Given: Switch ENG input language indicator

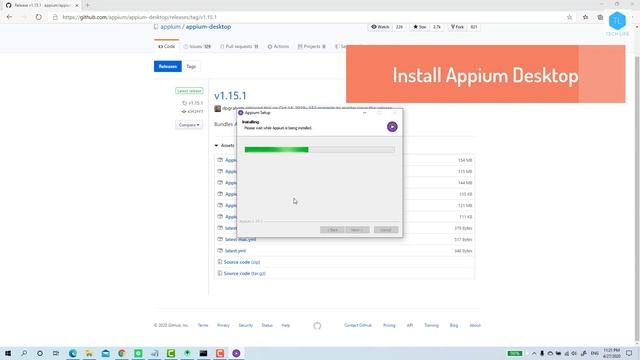Looking at the screenshot, I should point(595,353).
